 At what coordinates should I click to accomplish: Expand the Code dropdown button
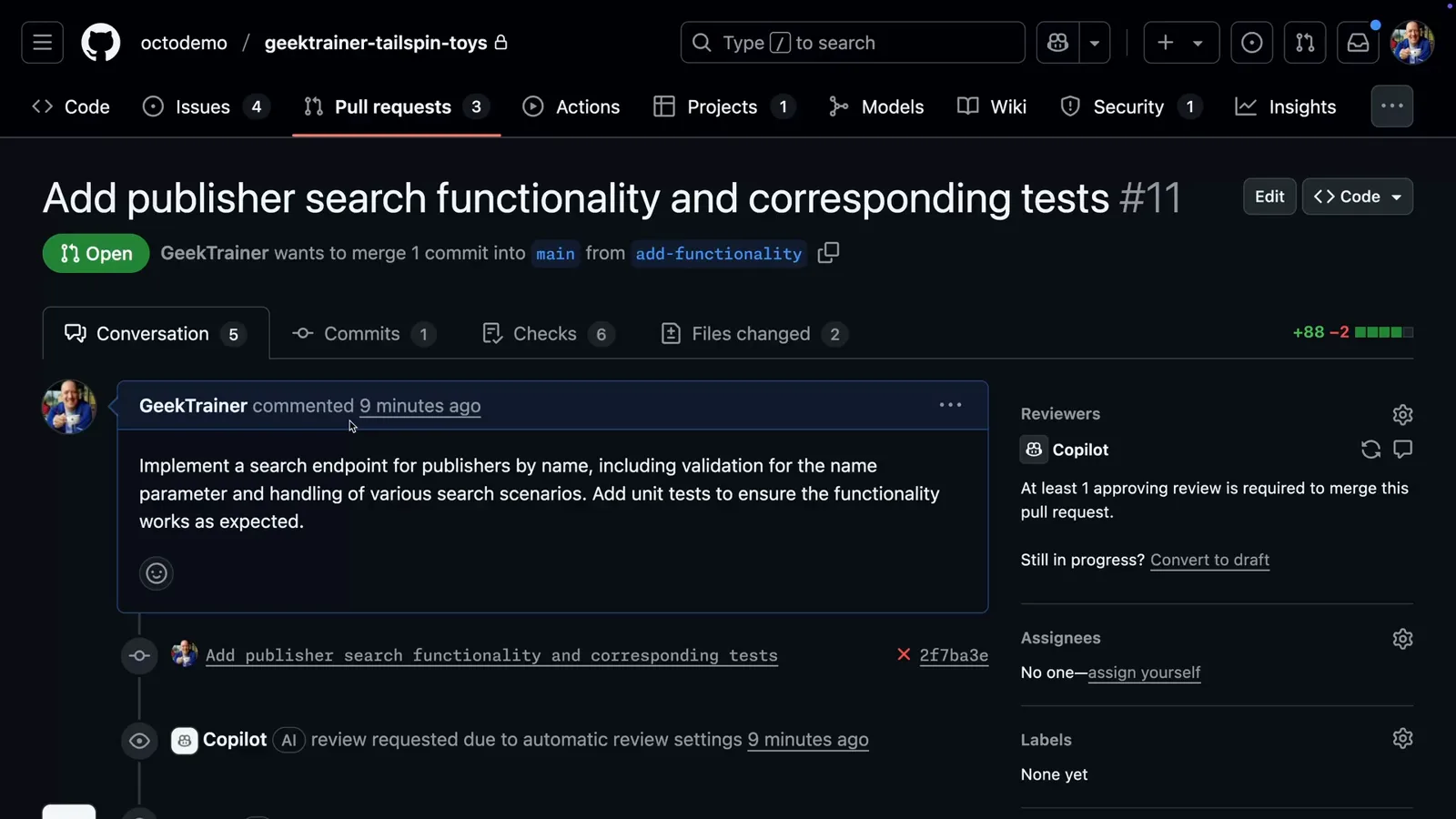tap(1358, 197)
